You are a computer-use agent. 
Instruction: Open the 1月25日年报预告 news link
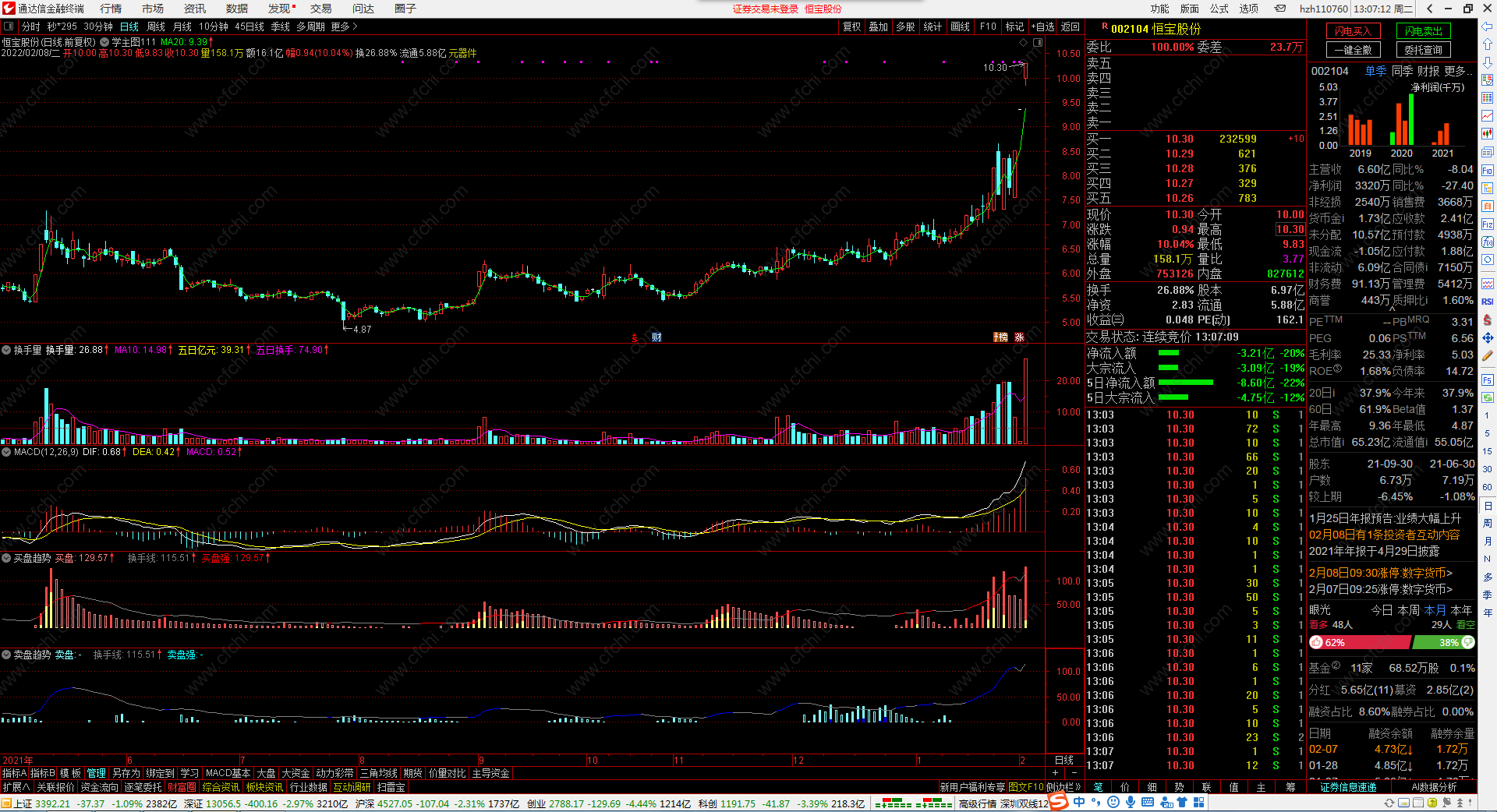1385,518
